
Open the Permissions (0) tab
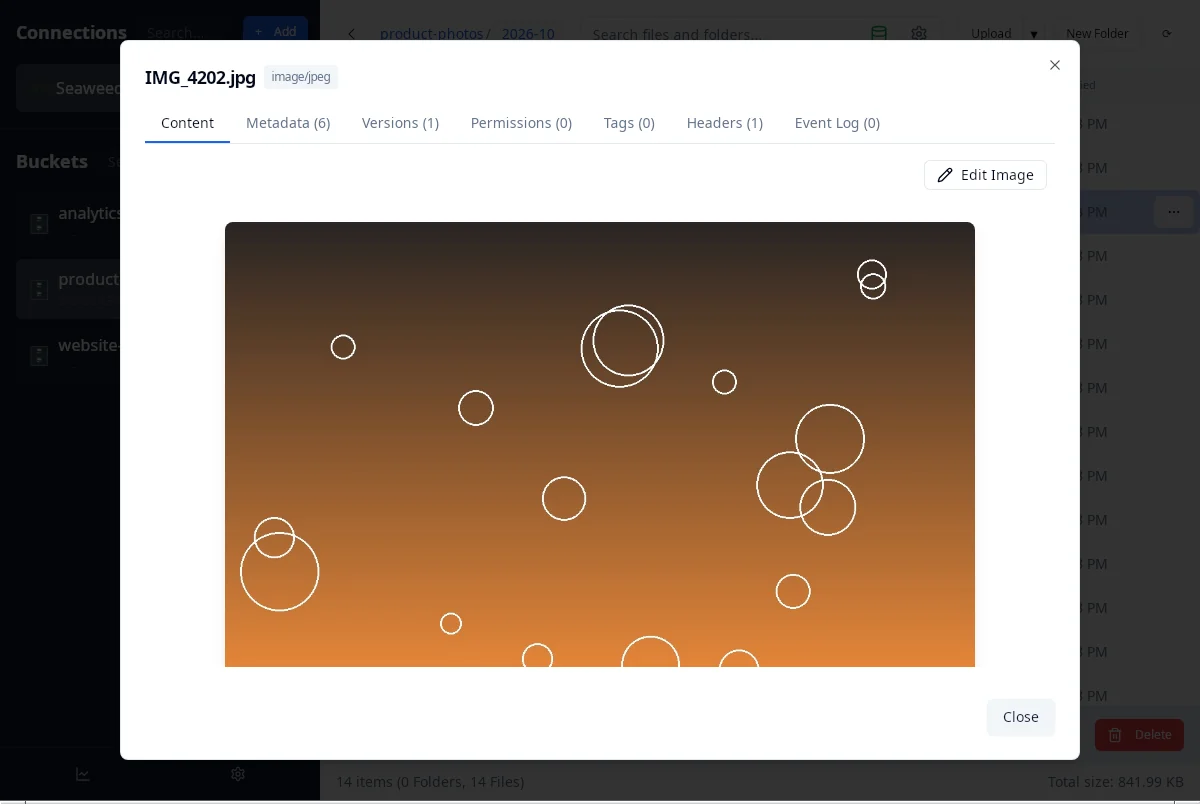(521, 123)
